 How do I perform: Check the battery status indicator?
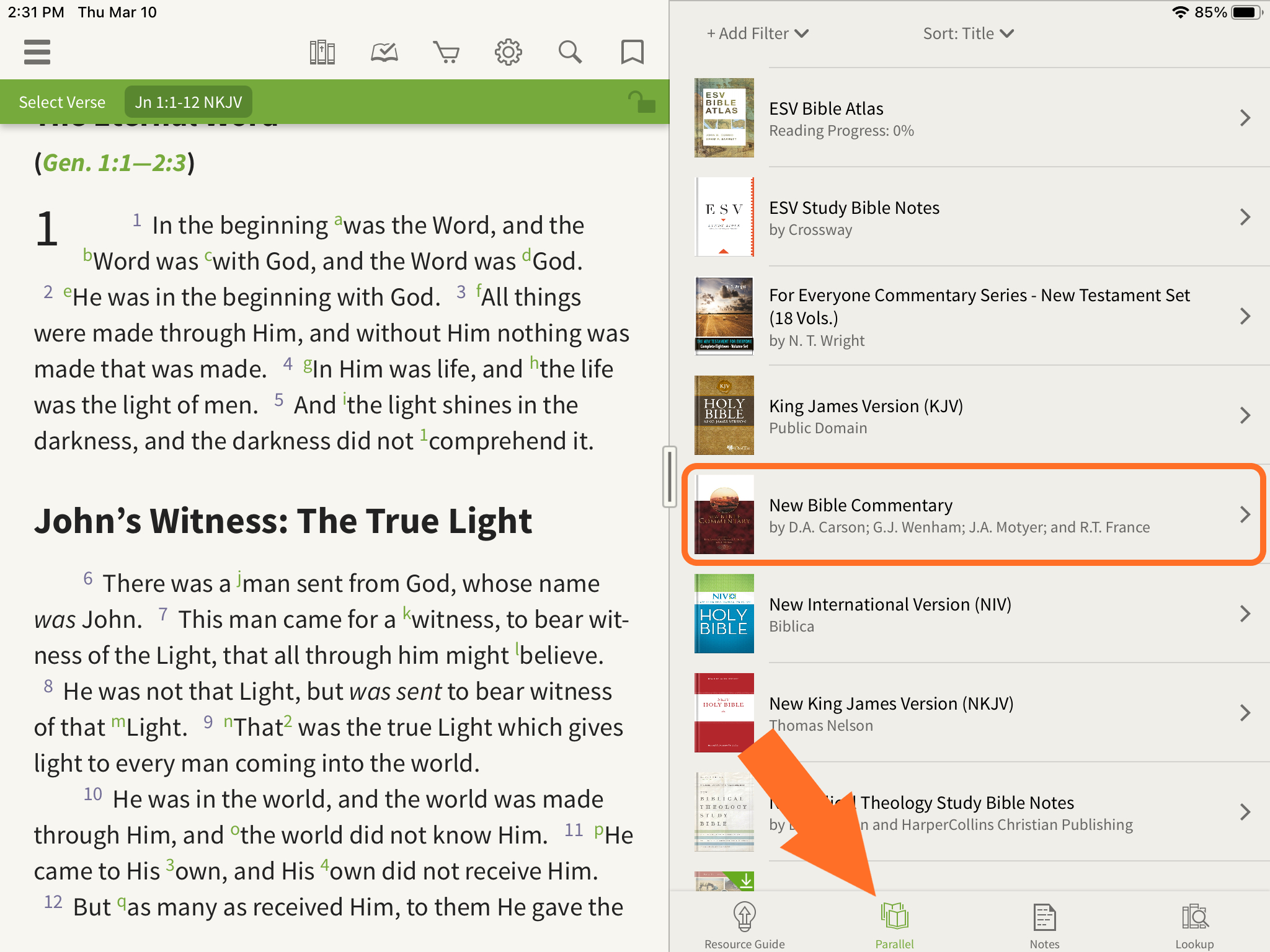coord(1248,12)
